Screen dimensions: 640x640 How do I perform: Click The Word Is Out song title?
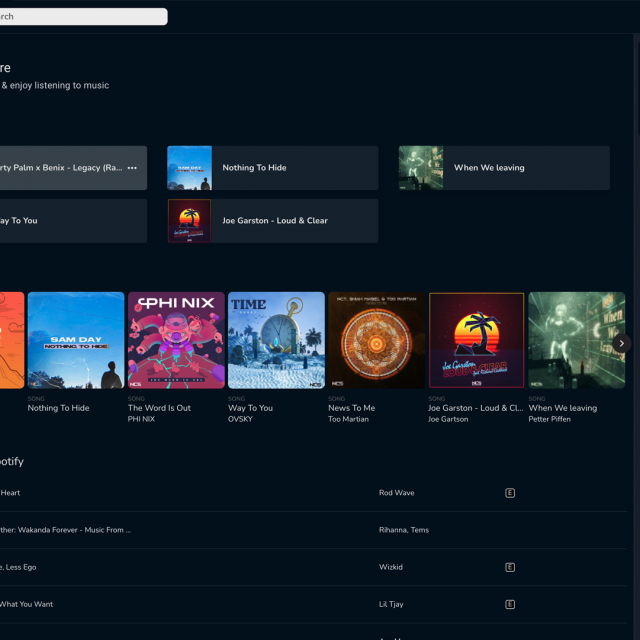click(x=159, y=408)
